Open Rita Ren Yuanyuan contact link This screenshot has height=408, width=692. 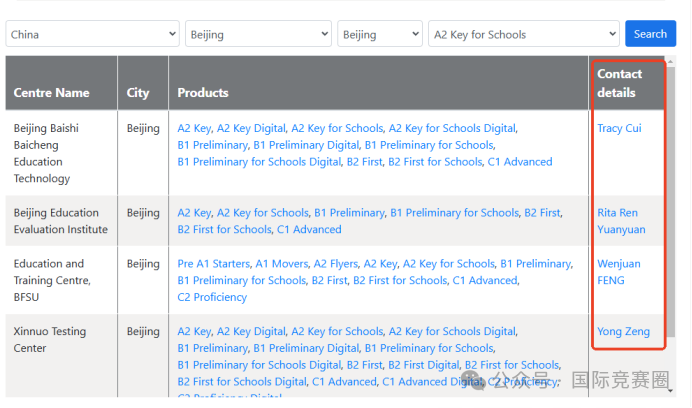(621, 221)
